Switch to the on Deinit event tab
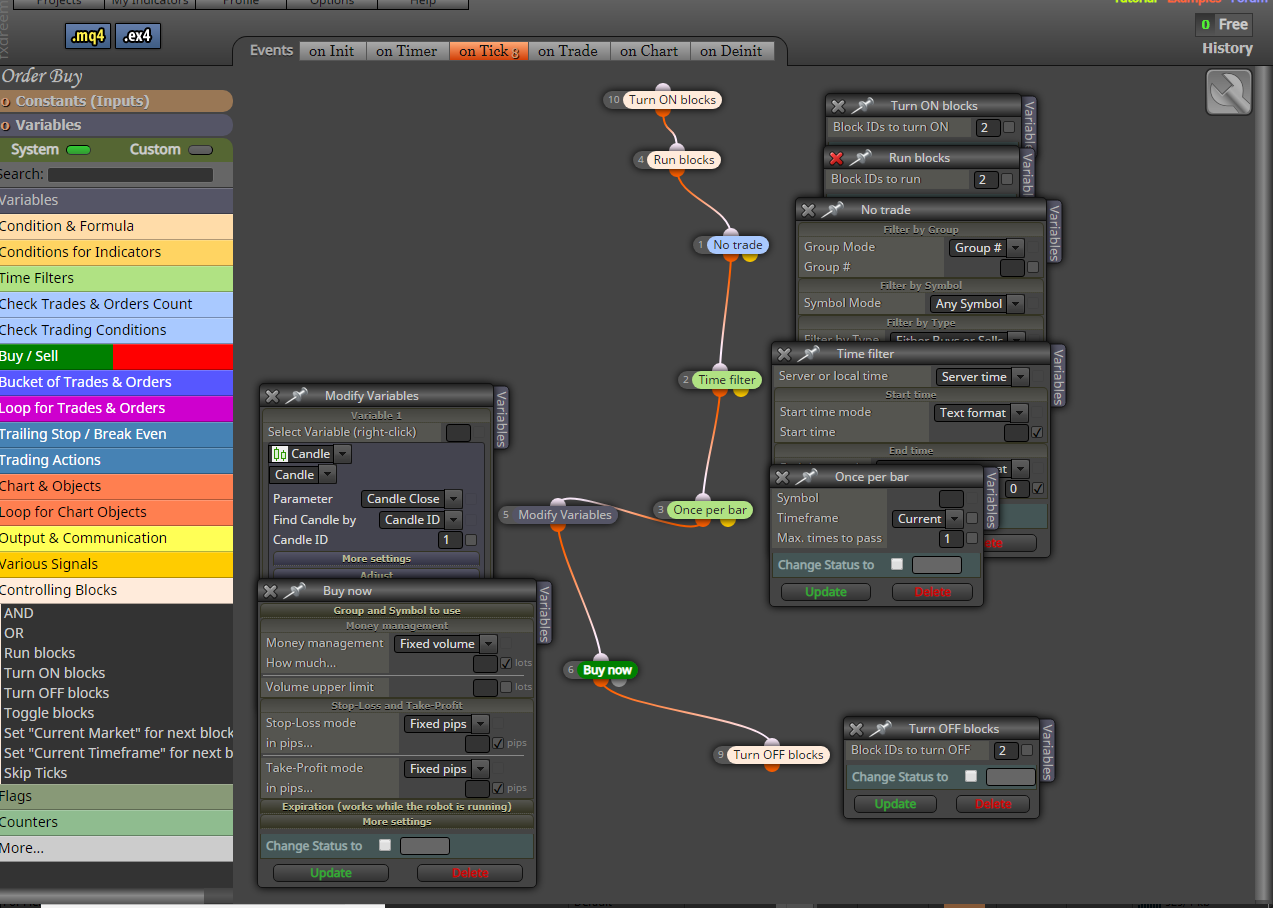The image size is (1273, 908). pyautogui.click(x=731, y=51)
